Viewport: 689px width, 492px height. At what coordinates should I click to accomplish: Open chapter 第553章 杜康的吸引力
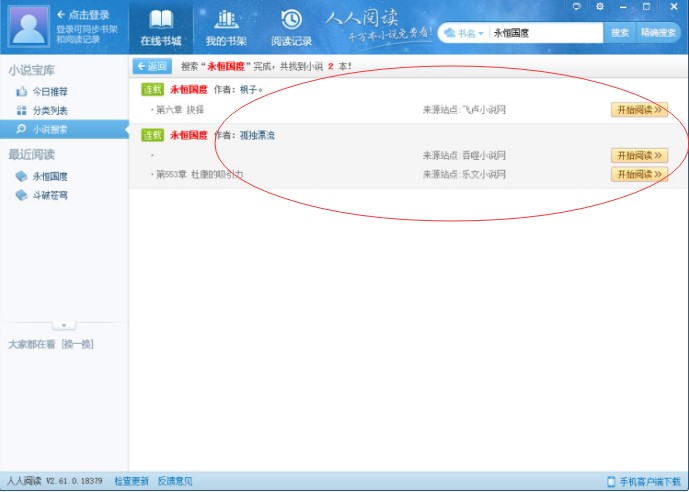click(199, 174)
